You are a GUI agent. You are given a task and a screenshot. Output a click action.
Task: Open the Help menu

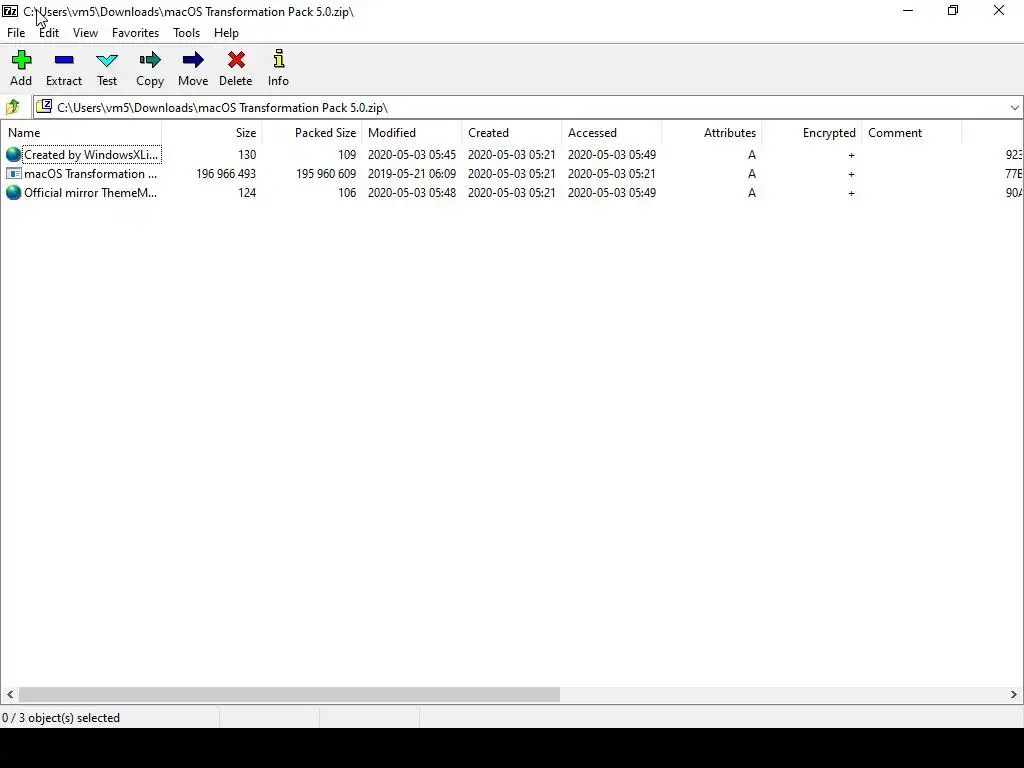coord(226,33)
